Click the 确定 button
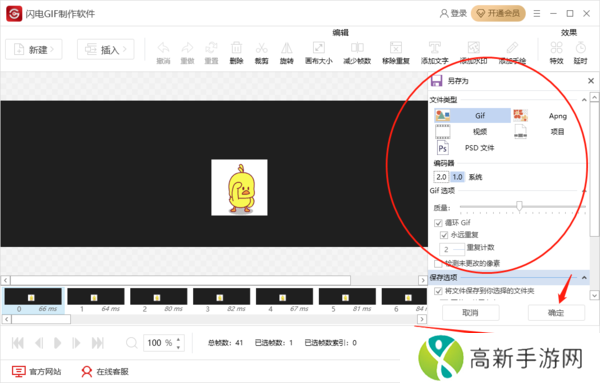This screenshot has height=383, width=600. coord(556,313)
